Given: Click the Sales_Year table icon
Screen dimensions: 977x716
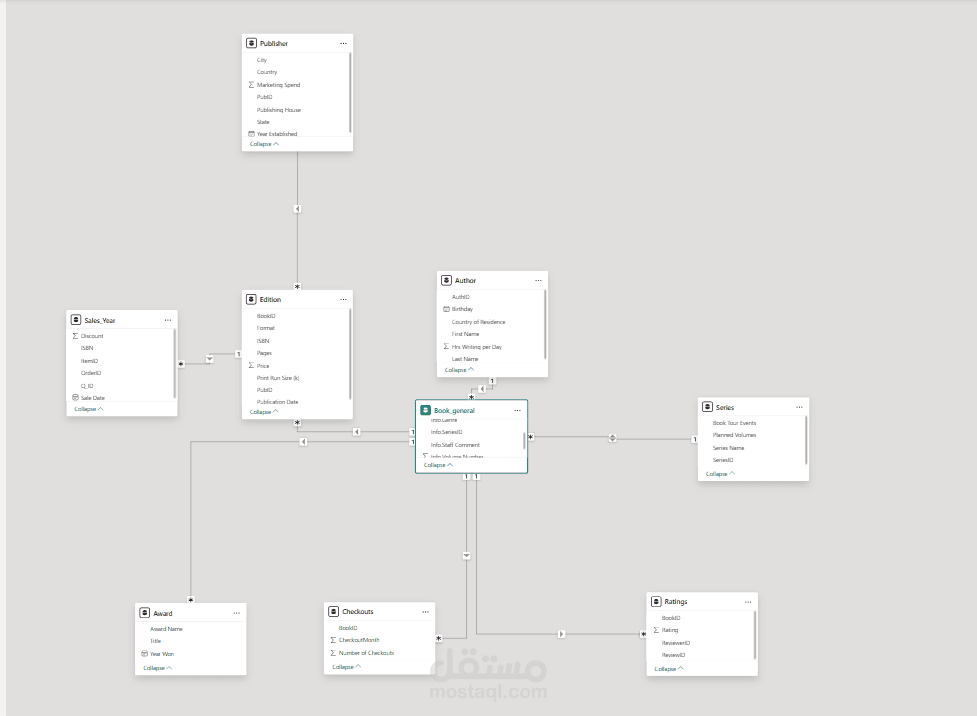Looking at the screenshot, I should pyautogui.click(x=76, y=320).
